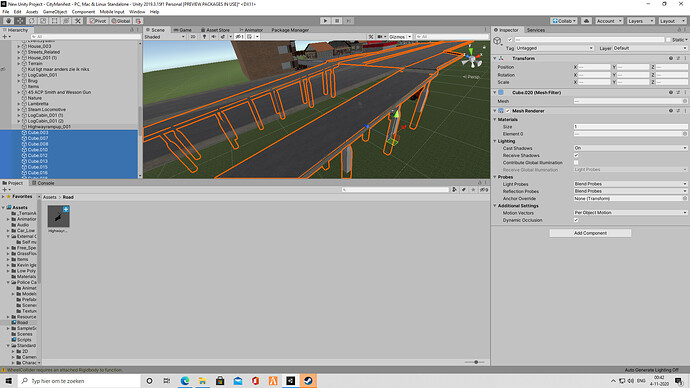The width and height of the screenshot is (690, 388).
Task: Select Cube.010 in Hierarchy
Action: click(37, 150)
